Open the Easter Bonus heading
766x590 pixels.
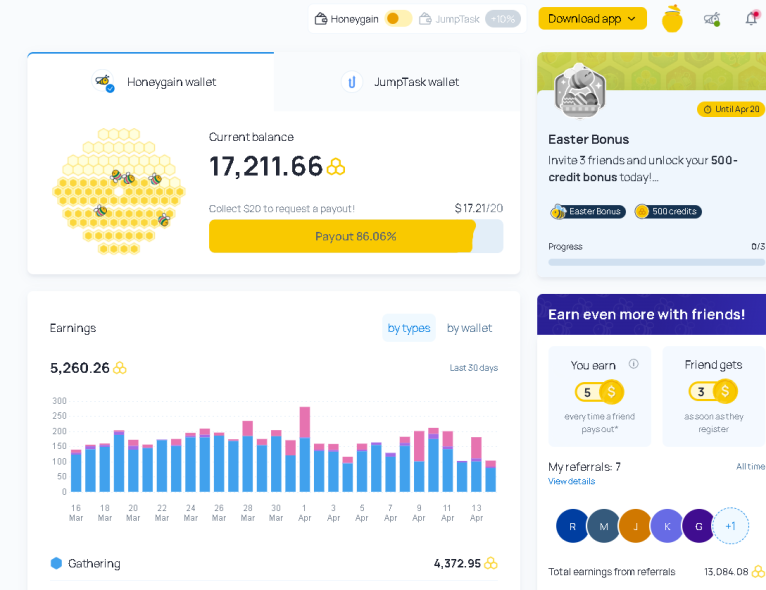point(588,140)
